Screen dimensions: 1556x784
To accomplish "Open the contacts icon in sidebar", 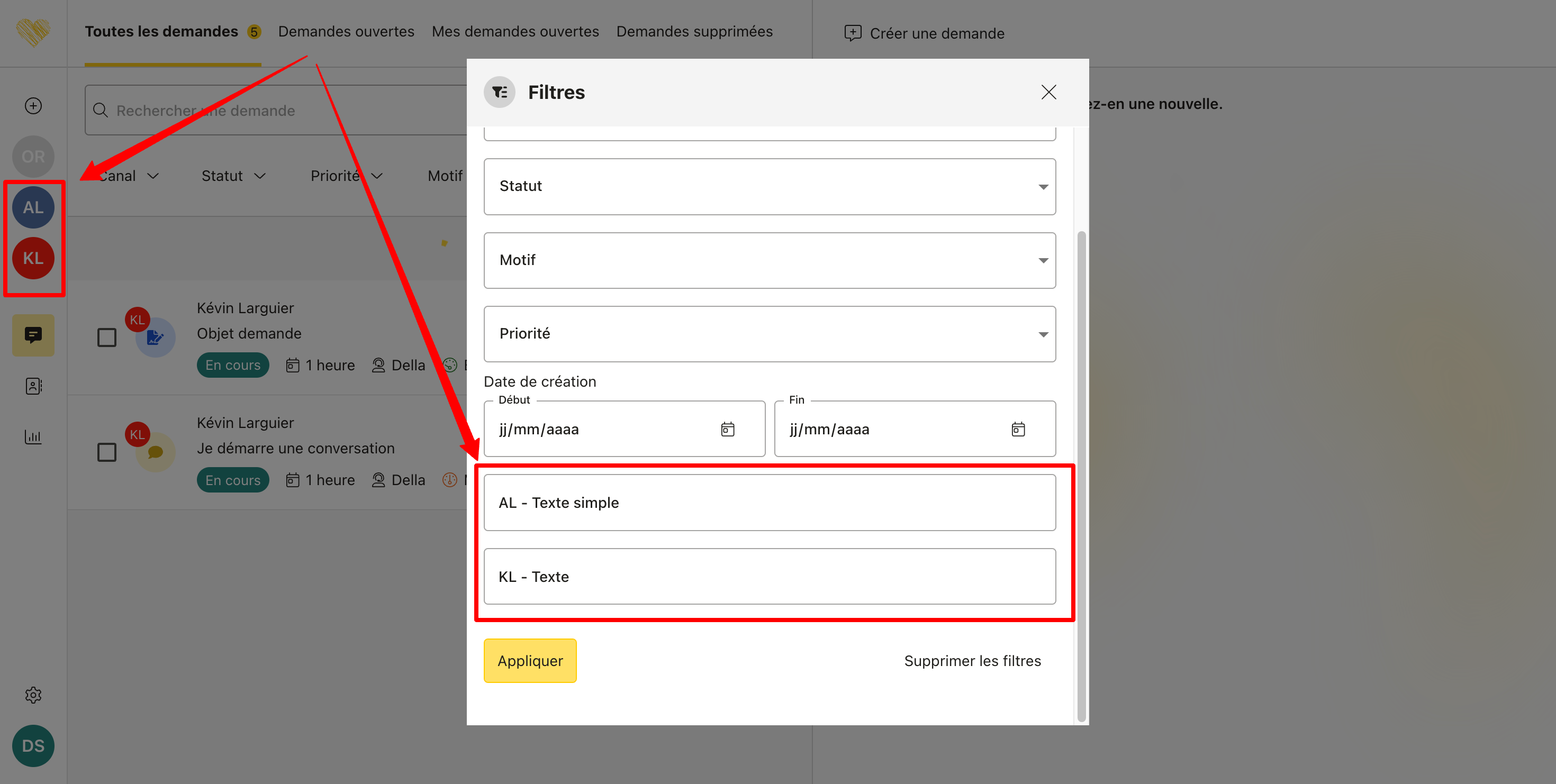I will point(33,386).
